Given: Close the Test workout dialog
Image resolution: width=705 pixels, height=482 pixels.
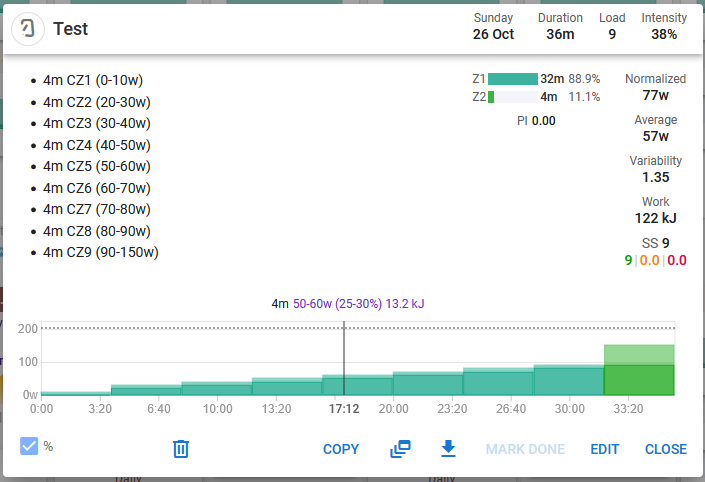Looking at the screenshot, I should (x=665, y=449).
